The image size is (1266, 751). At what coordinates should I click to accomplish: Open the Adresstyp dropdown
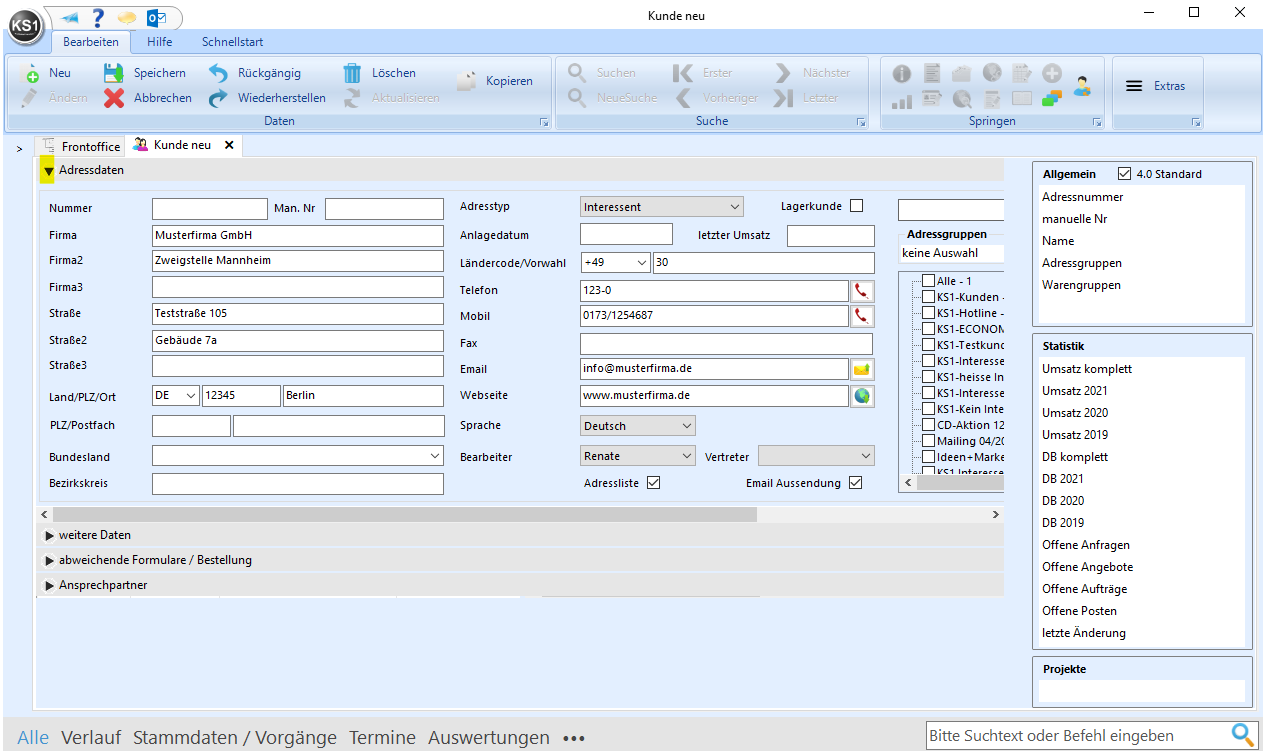661,207
